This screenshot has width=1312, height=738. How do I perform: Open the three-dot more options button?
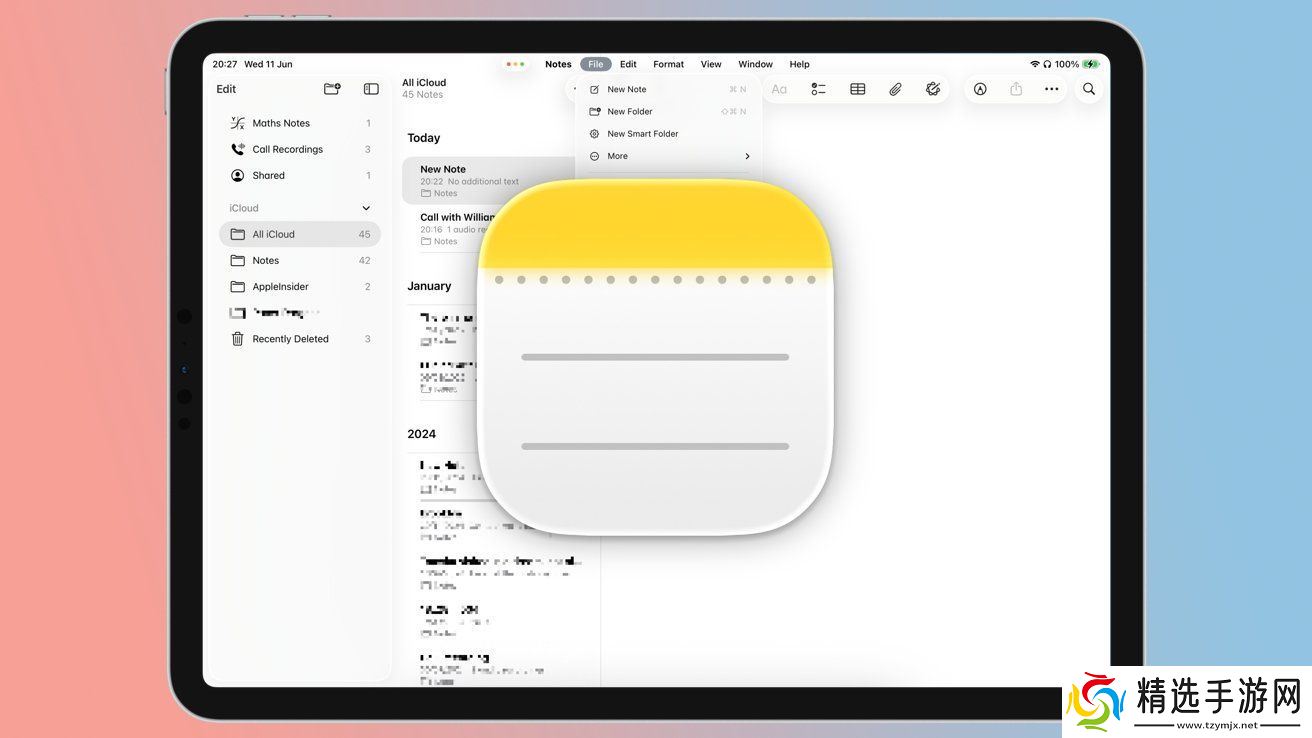[x=1051, y=89]
